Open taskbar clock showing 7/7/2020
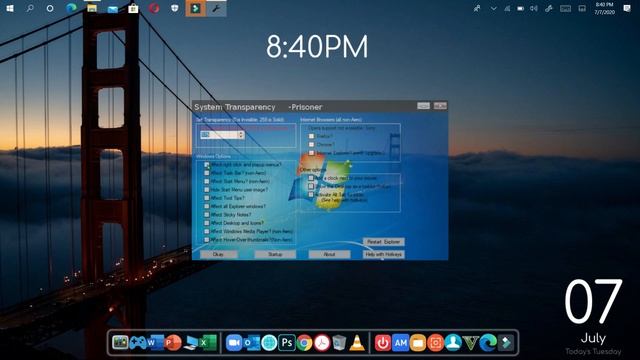 tap(604, 9)
